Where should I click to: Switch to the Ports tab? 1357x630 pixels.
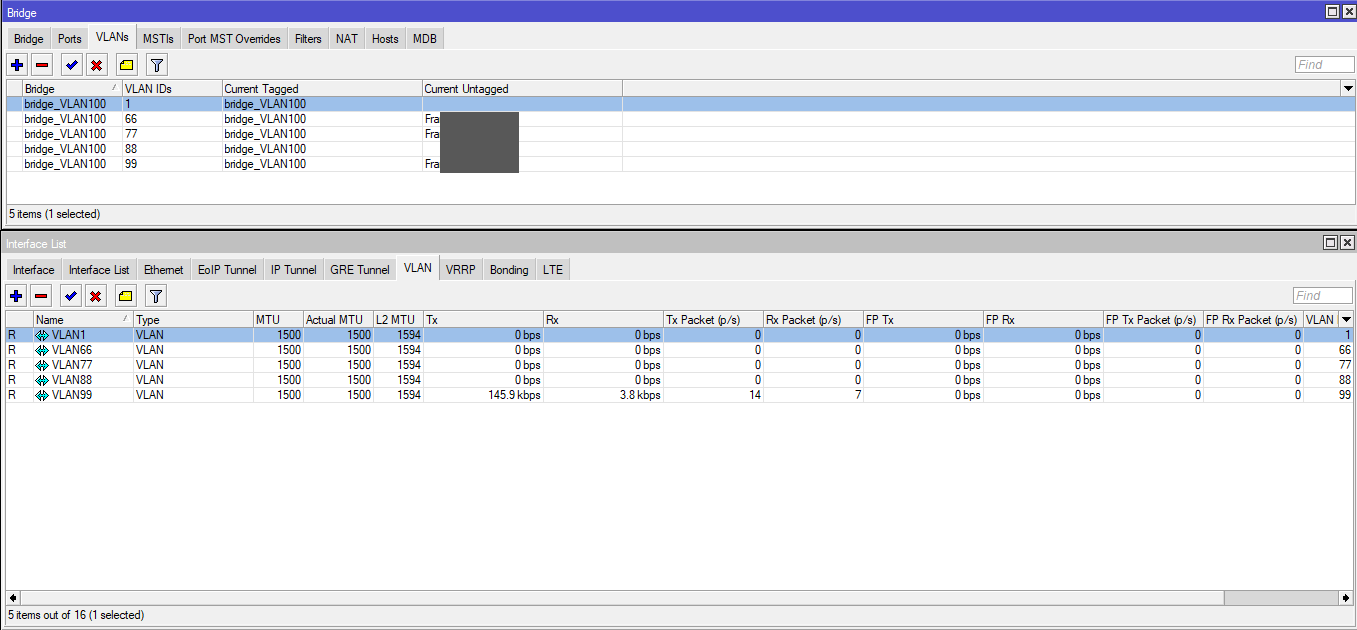tap(70, 39)
